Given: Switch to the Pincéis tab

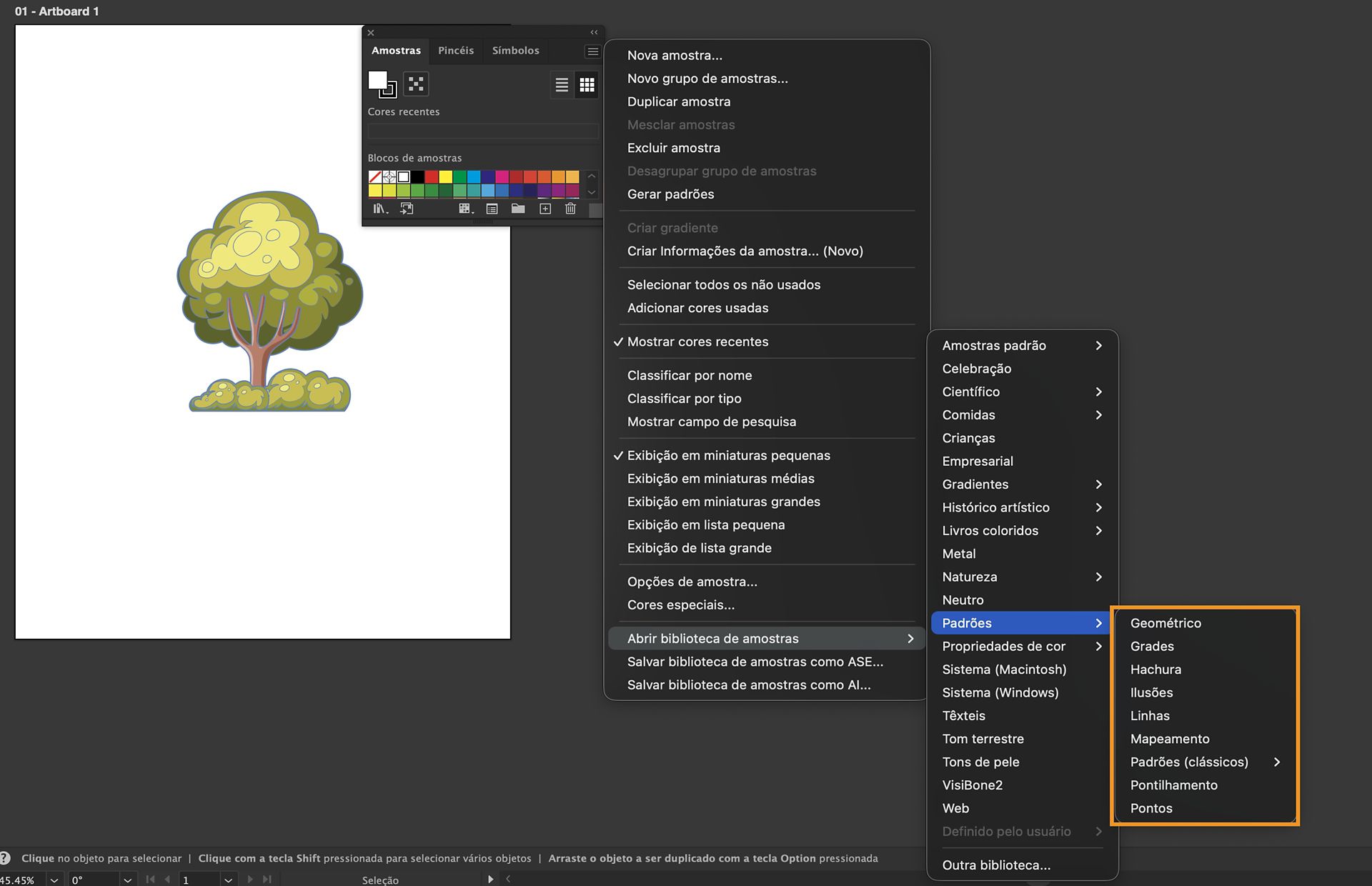Looking at the screenshot, I should (x=456, y=51).
